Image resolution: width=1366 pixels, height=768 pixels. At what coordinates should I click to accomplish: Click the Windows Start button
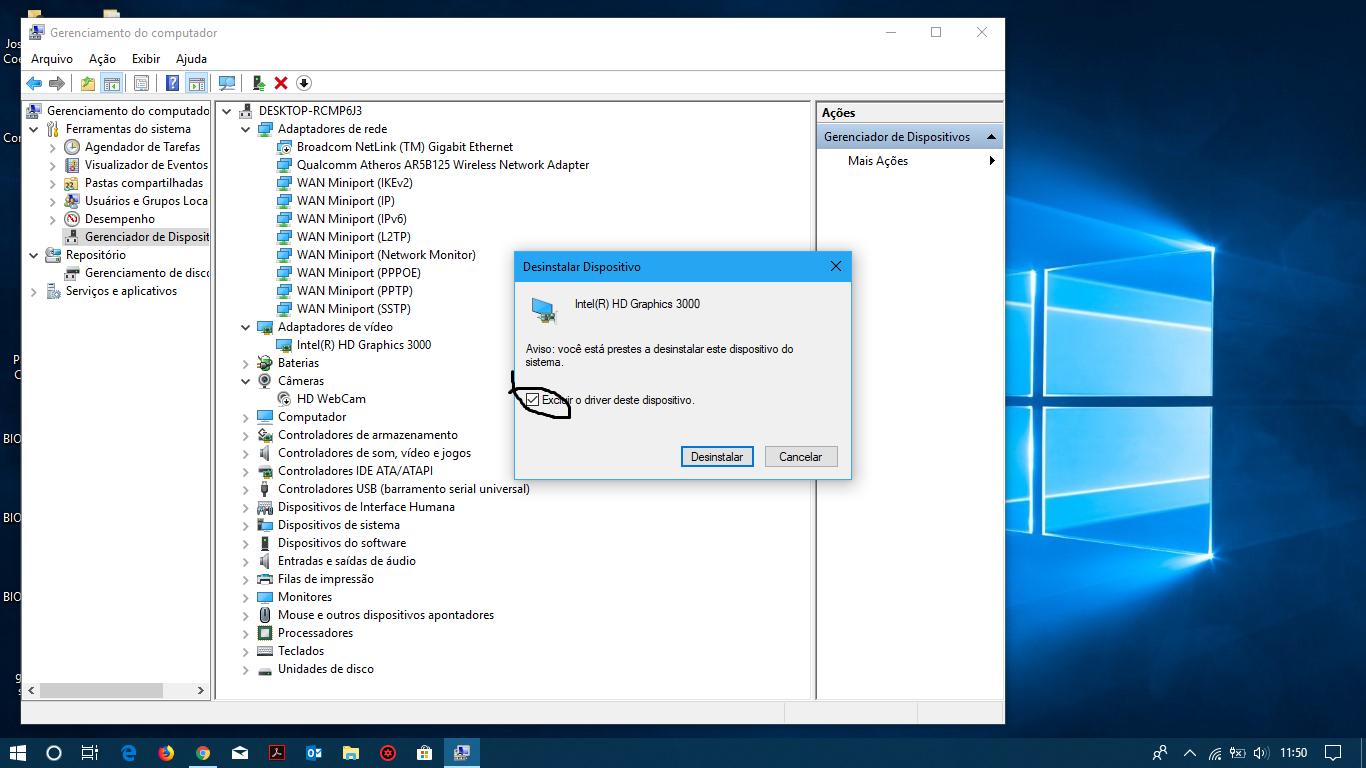point(17,753)
